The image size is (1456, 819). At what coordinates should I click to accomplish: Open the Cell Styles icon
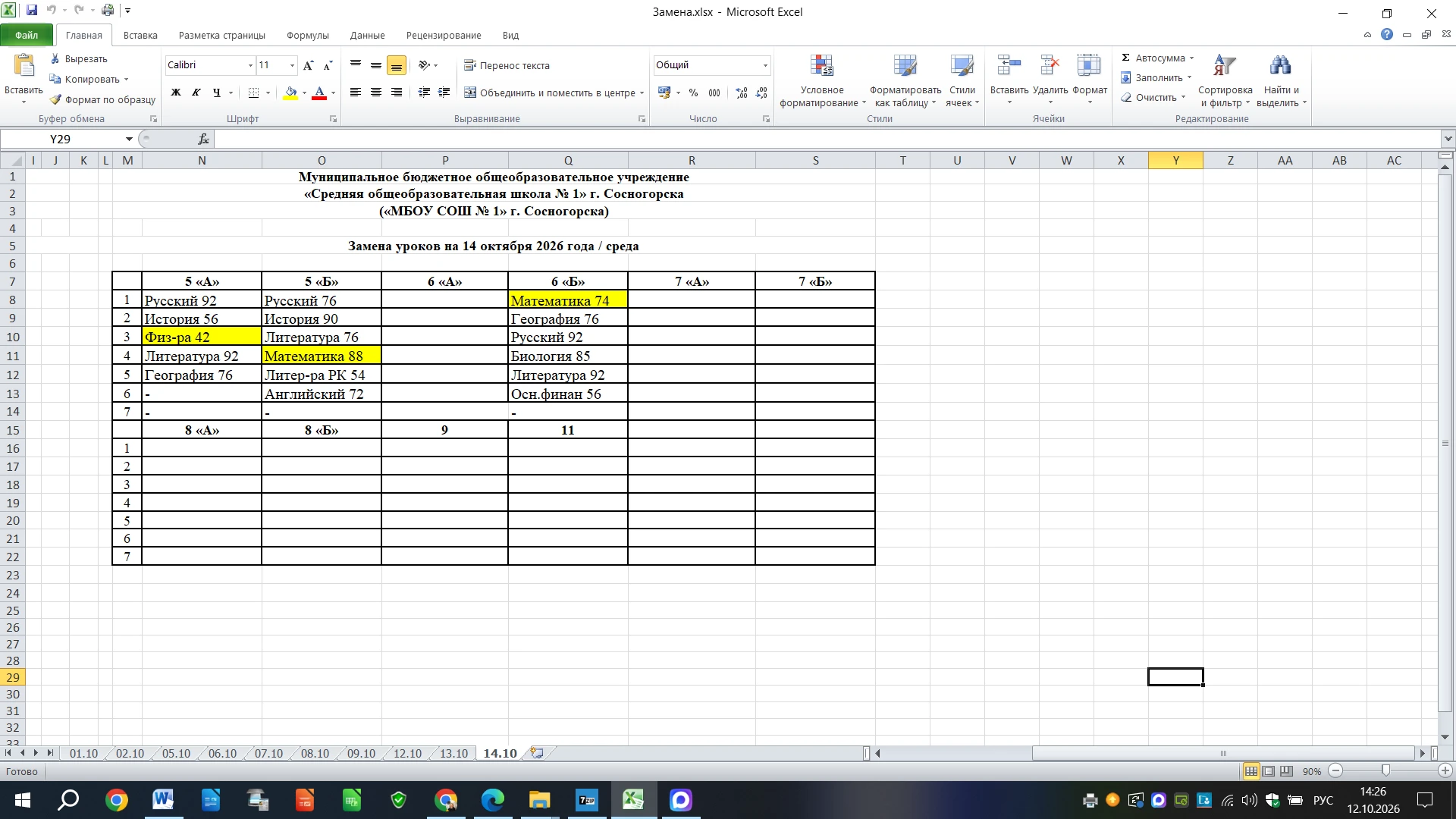(x=962, y=66)
